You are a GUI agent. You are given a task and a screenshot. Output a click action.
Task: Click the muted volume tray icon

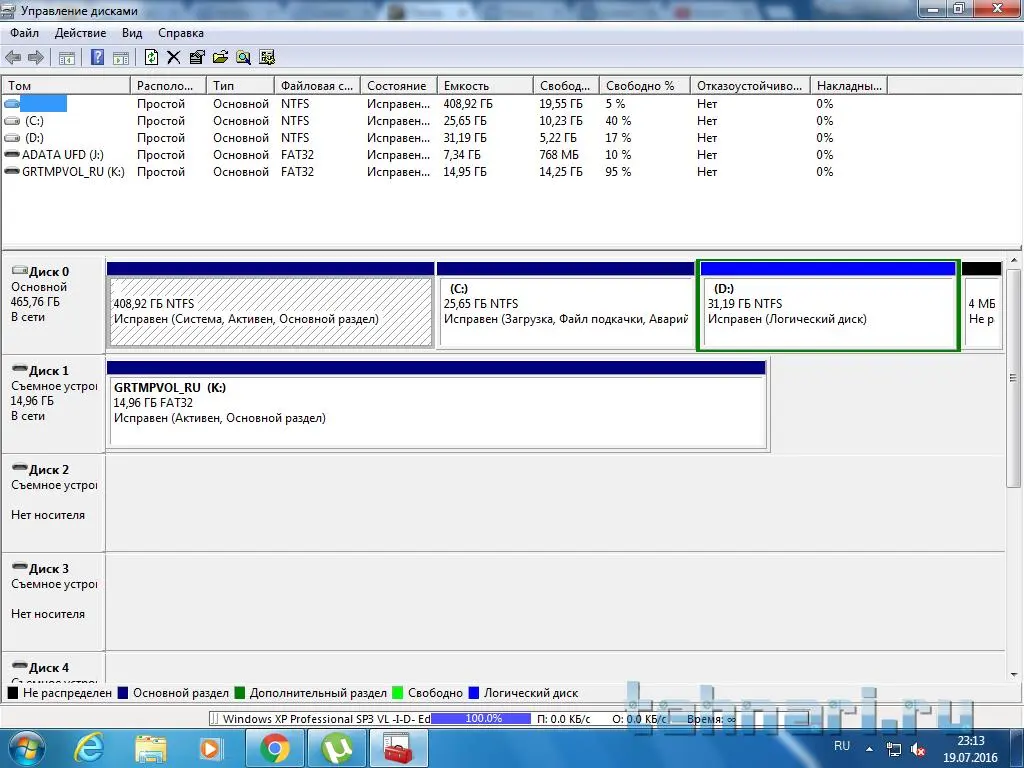[x=918, y=749]
